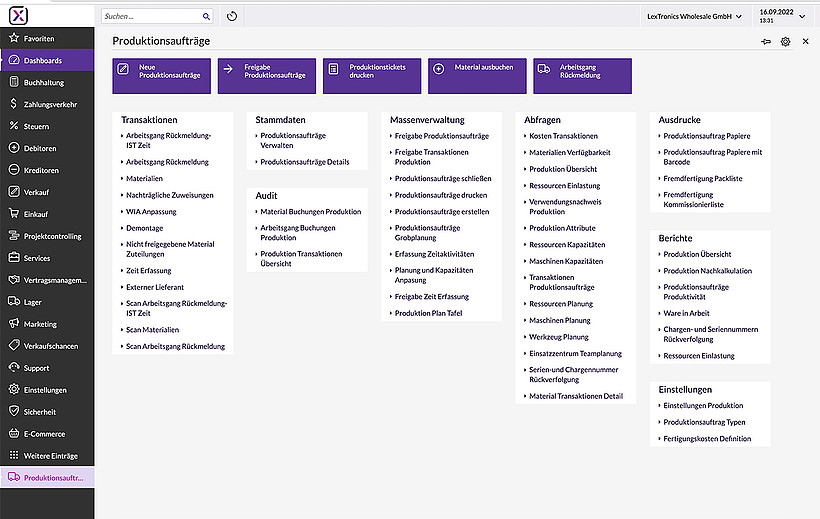Open Produktionsaufträge schließen link
Viewport: 820px width, 519px height.
click(443, 178)
